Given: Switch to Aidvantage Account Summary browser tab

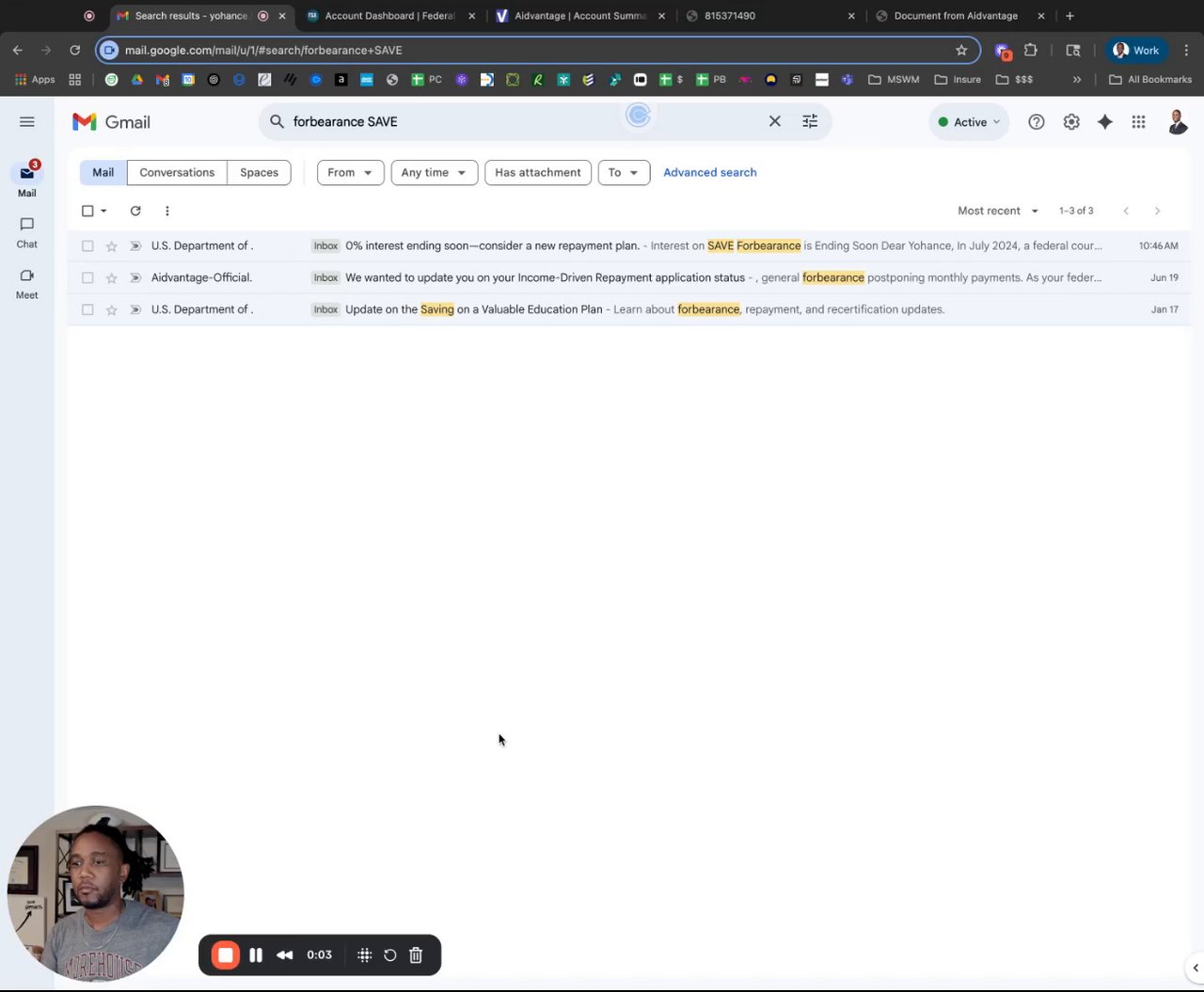Looking at the screenshot, I should tap(580, 16).
